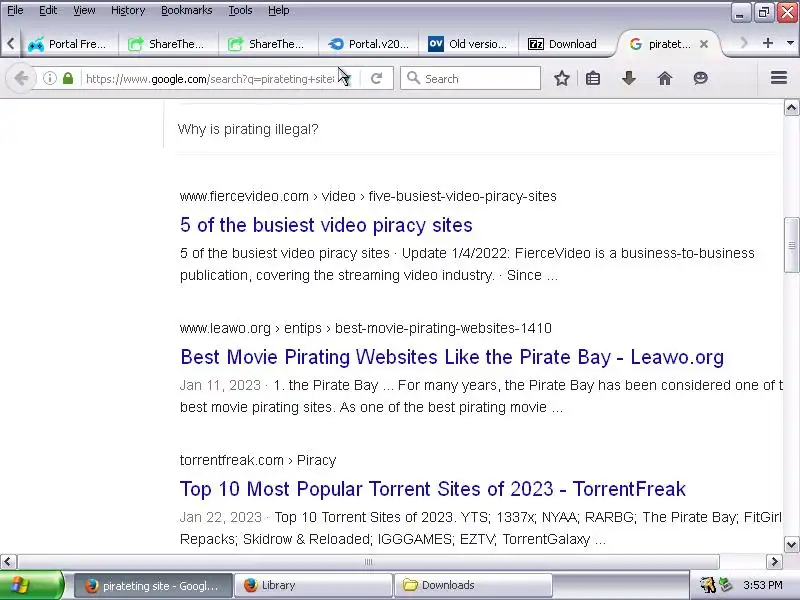Open 'Best Movie Pirating Websites Like the Pirate Bay'
Viewport: 800px width, 600px height.
coord(452,357)
